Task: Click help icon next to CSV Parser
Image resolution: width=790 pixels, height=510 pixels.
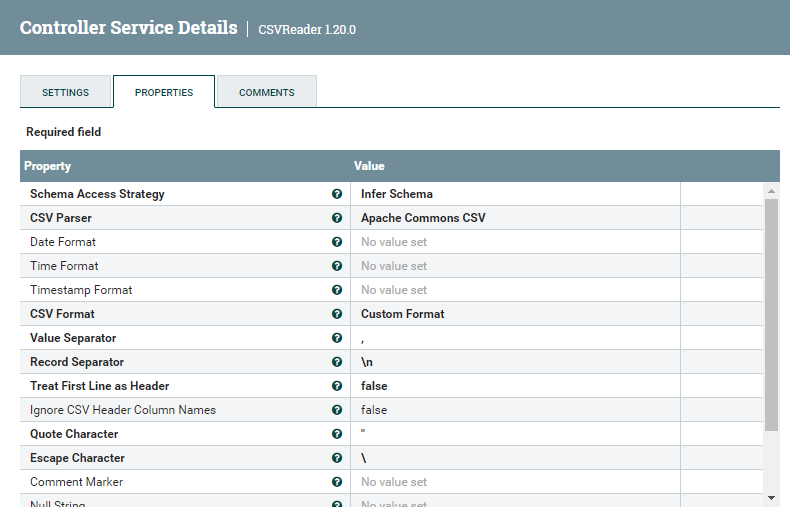Action: pyautogui.click(x=337, y=218)
